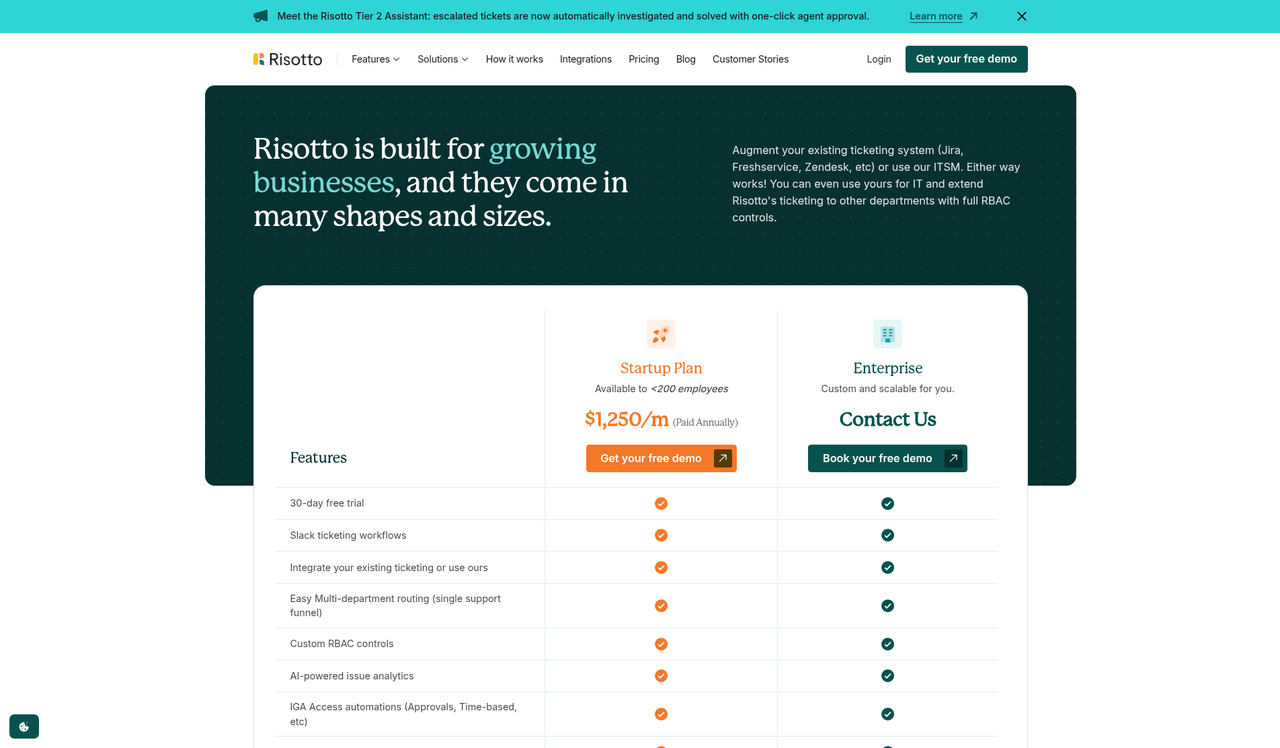
Task: Click the Enterprise checkmark for Slack ticketing workflows
Action: click(888, 535)
